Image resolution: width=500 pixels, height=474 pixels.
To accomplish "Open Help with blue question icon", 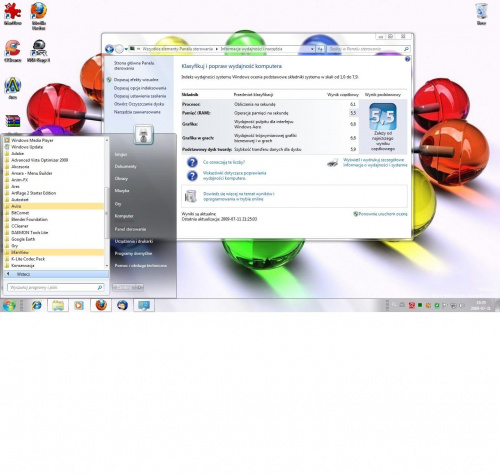I will tap(407, 59).
